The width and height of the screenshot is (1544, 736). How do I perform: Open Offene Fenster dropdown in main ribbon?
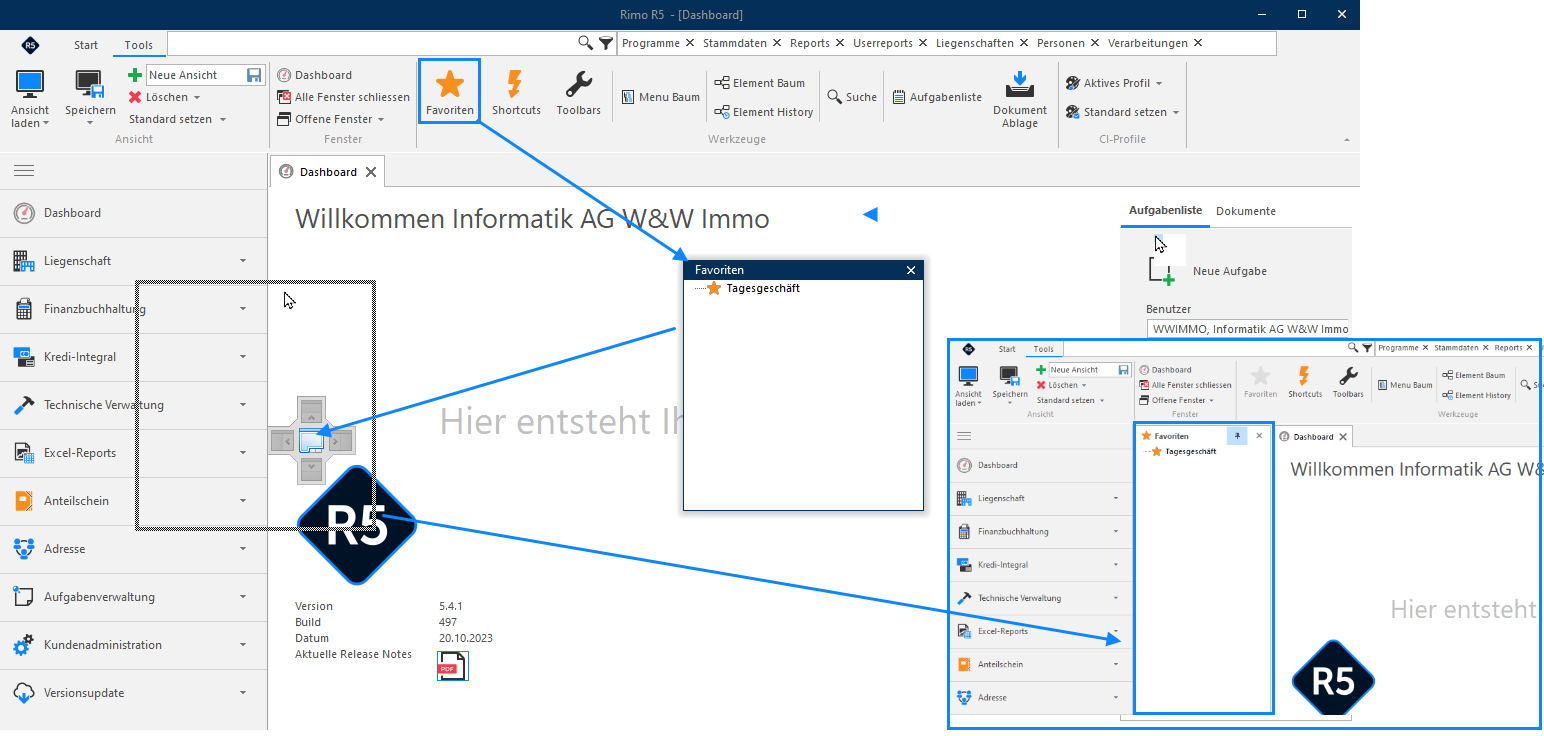[x=331, y=119]
